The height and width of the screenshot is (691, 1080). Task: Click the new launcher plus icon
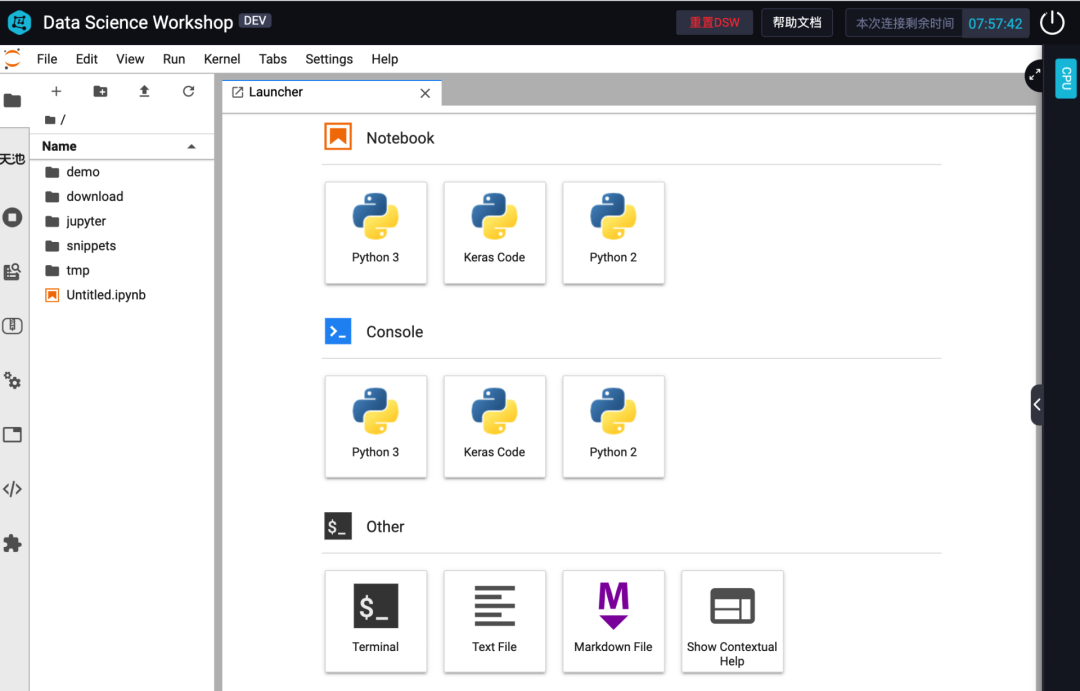click(x=56, y=91)
